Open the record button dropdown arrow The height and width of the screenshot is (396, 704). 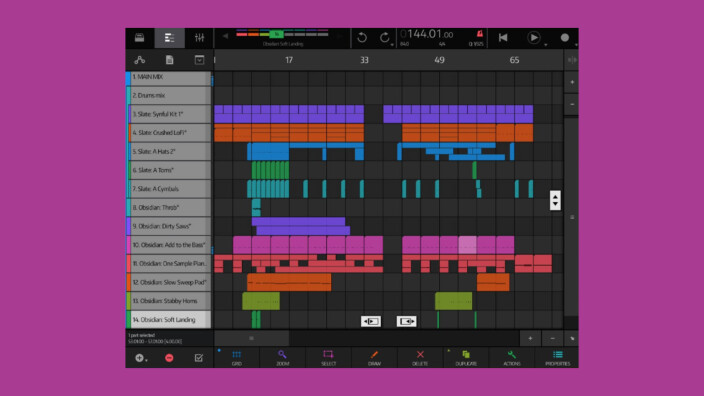click(x=576, y=45)
